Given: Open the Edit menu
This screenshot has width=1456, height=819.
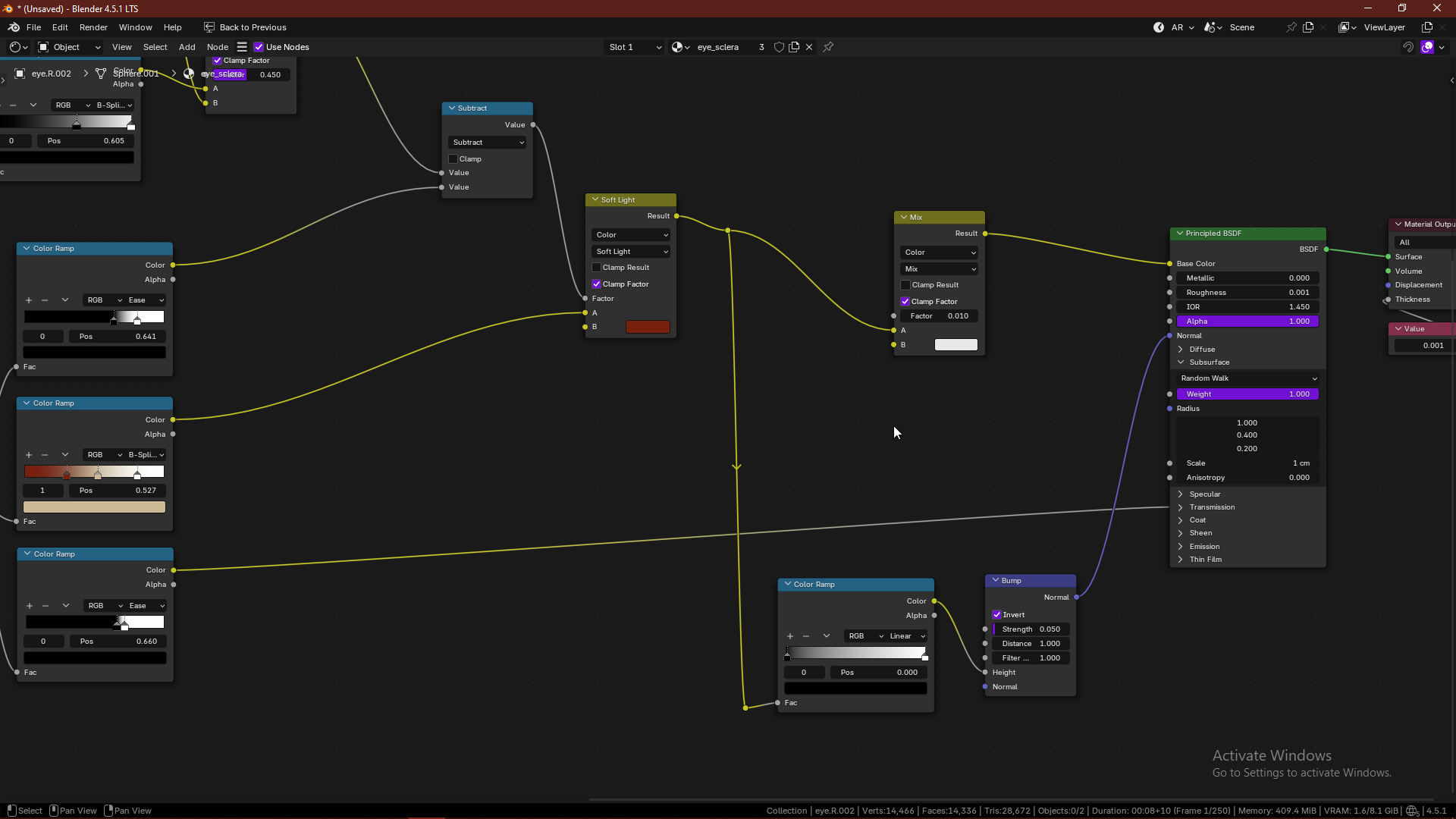Looking at the screenshot, I should (x=60, y=27).
